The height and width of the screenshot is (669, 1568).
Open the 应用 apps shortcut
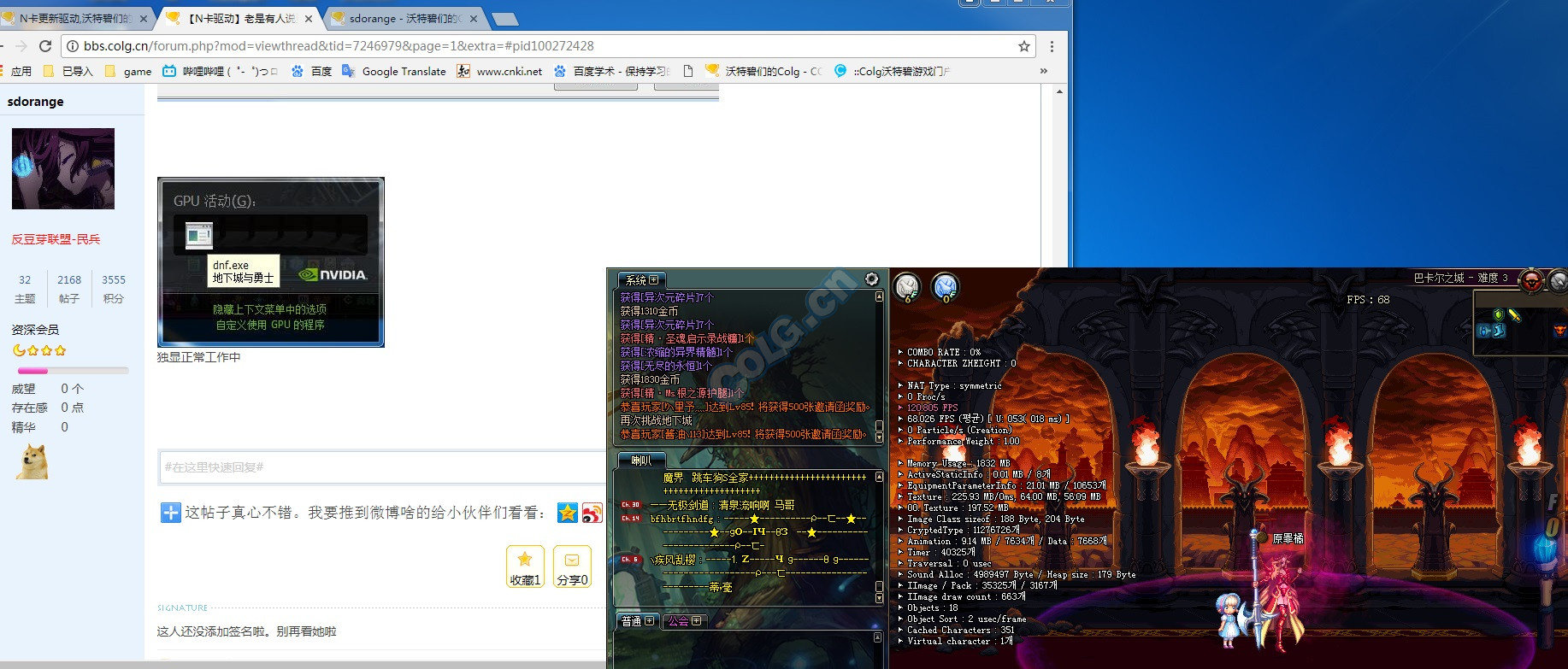pos(16,71)
